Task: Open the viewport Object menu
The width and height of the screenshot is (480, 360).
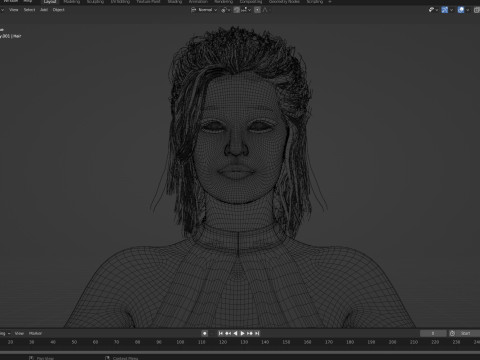Action: click(x=58, y=10)
